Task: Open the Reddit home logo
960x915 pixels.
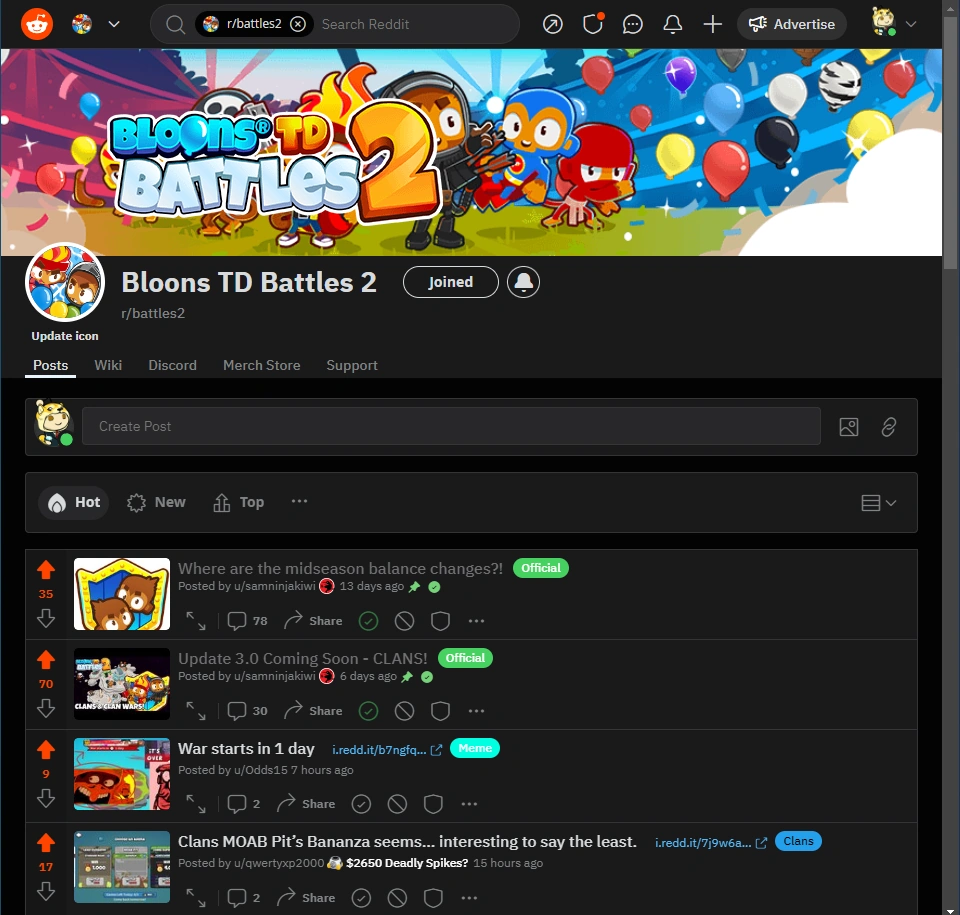Action: coord(37,24)
